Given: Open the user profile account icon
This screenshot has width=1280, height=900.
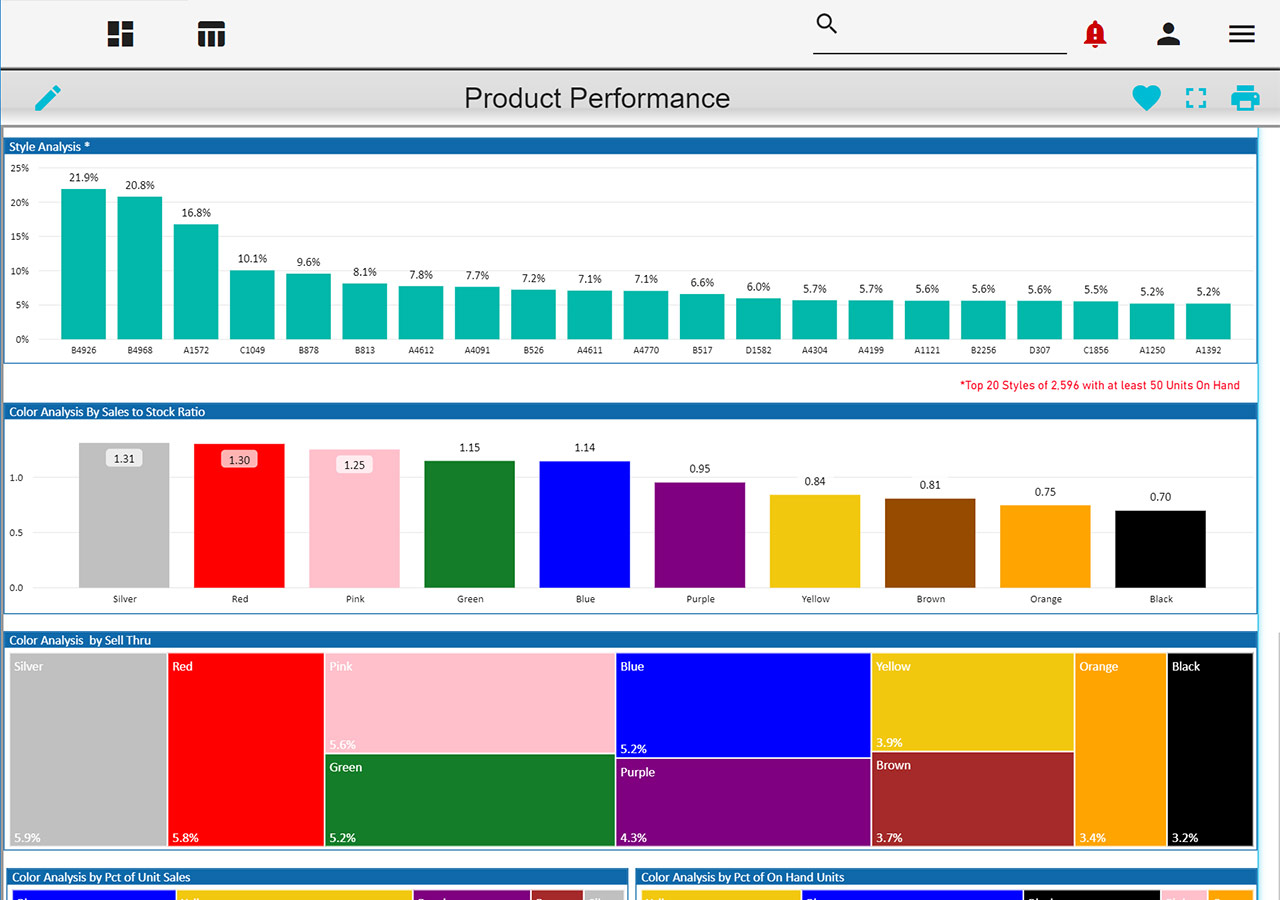Looking at the screenshot, I should (x=1168, y=34).
